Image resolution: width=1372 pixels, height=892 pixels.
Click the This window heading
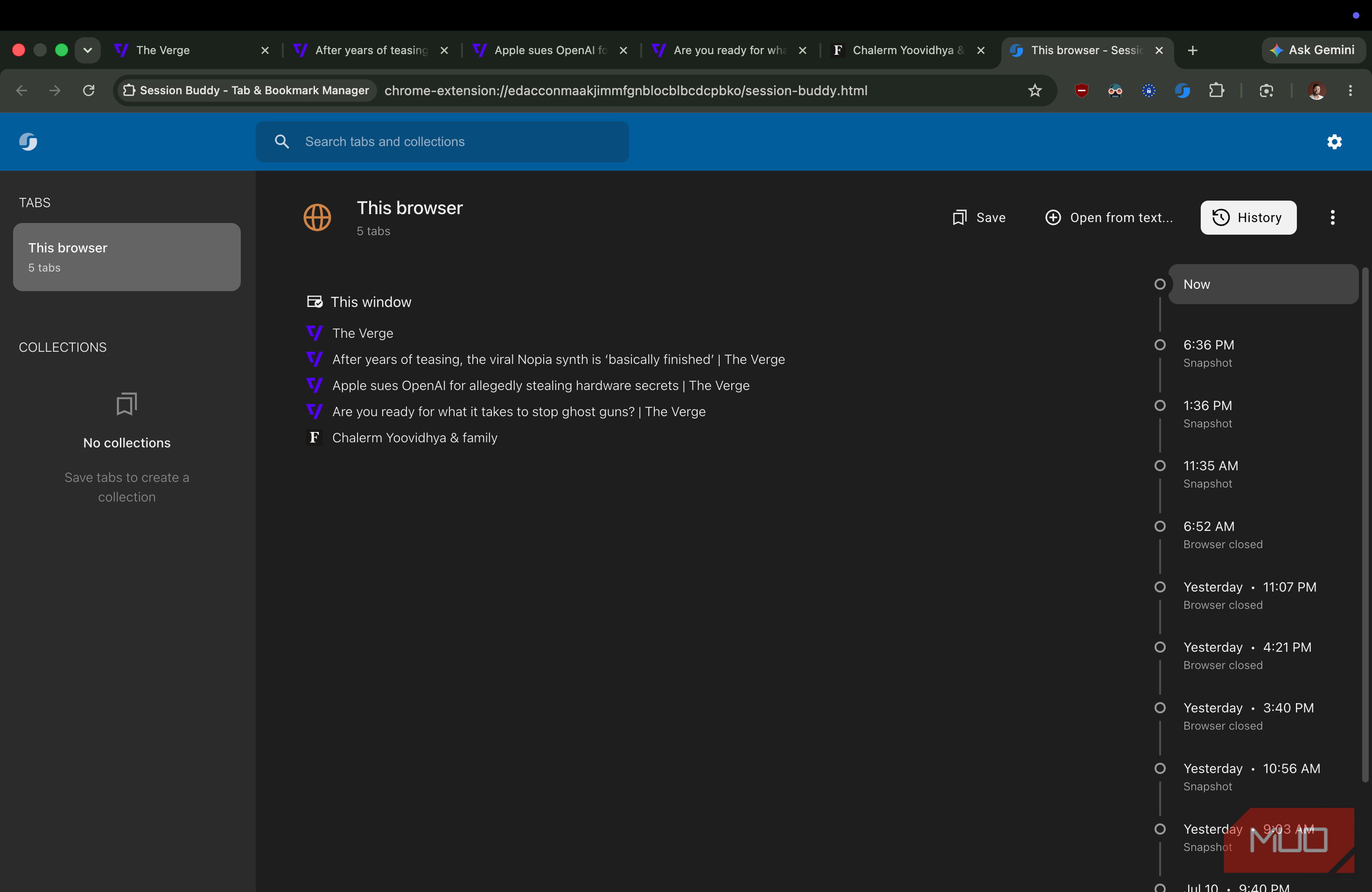371,302
